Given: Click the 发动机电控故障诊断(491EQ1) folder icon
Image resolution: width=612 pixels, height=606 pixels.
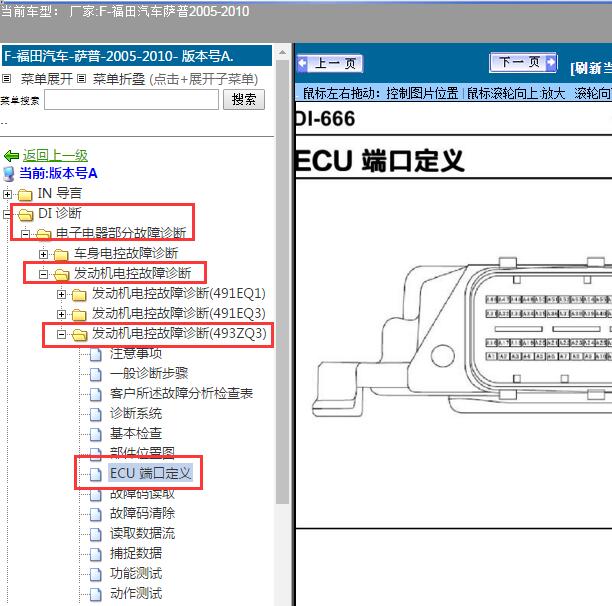Looking at the screenshot, I should 79,295.
